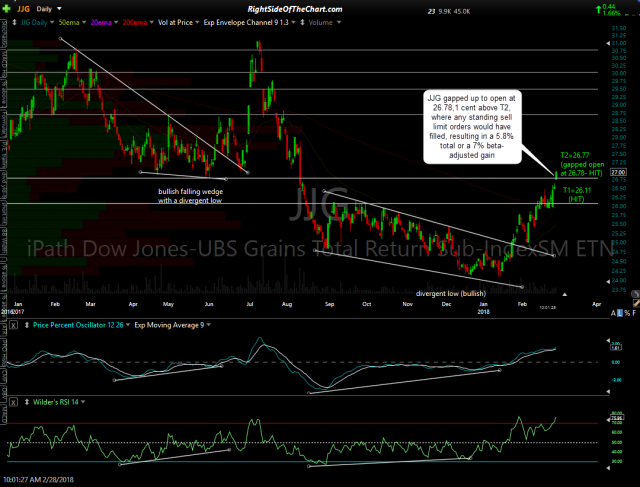Select the Daily timeframe label
Image resolution: width=640 pixels, height=487 pixels.
[44, 9]
